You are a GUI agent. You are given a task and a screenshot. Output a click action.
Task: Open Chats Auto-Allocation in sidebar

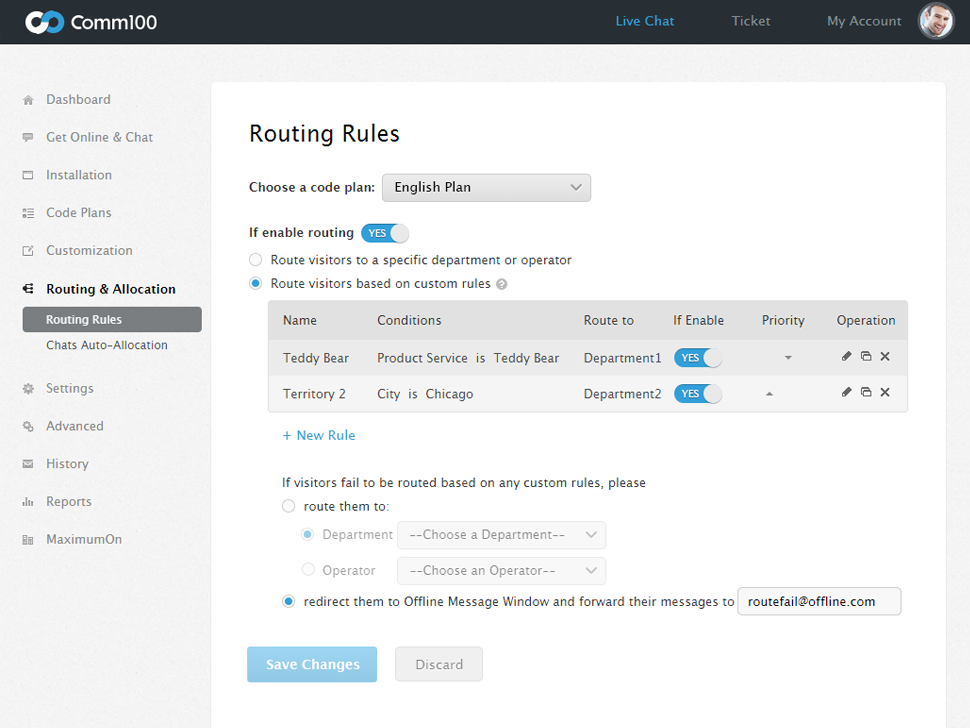pos(107,345)
